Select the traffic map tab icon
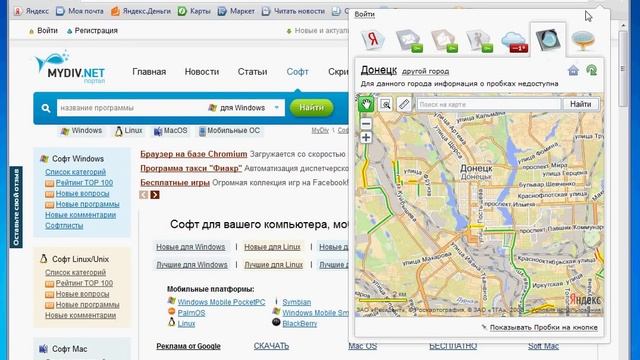640x360 pixels. 548,40
